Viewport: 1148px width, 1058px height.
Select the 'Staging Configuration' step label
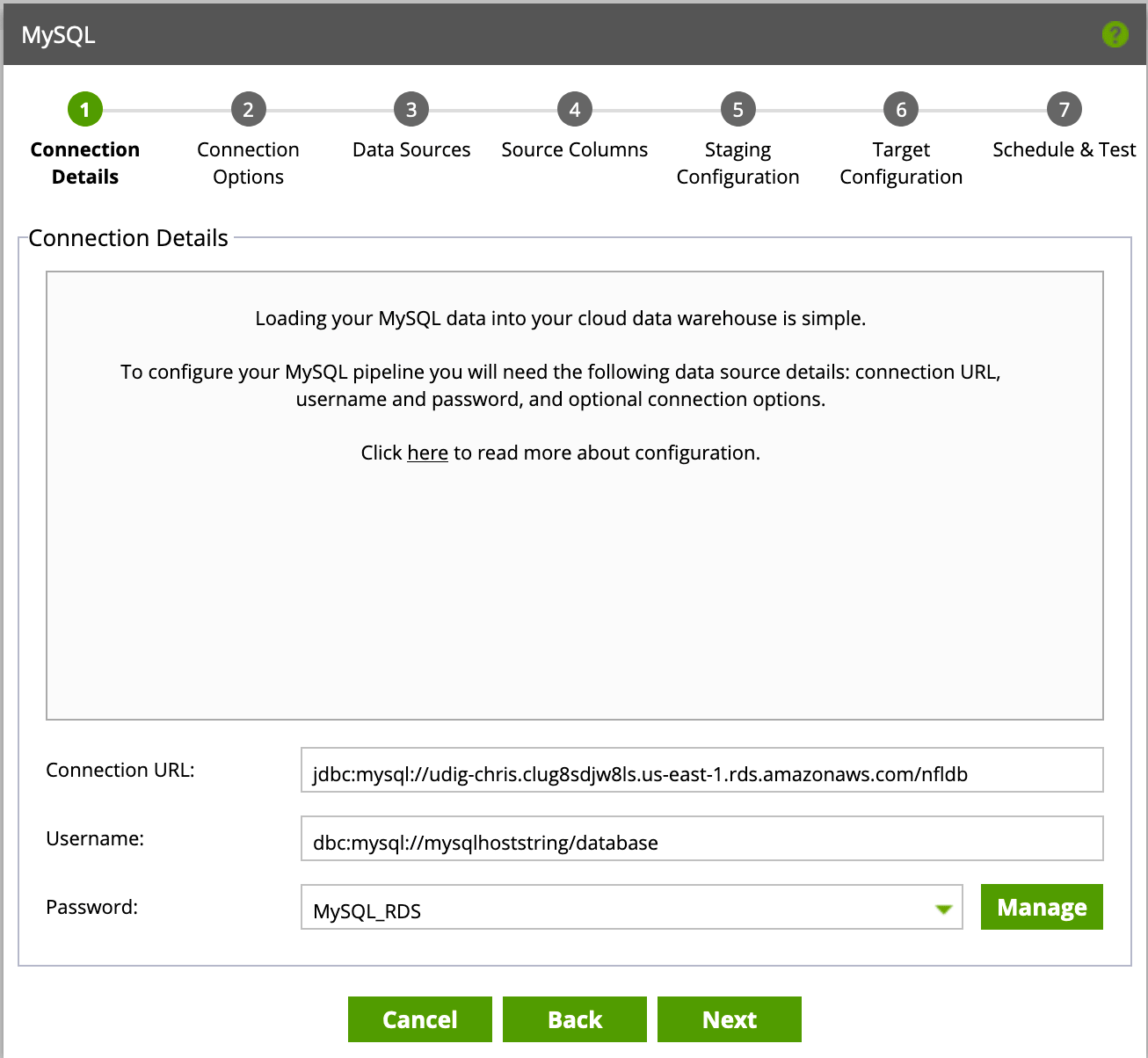click(738, 163)
